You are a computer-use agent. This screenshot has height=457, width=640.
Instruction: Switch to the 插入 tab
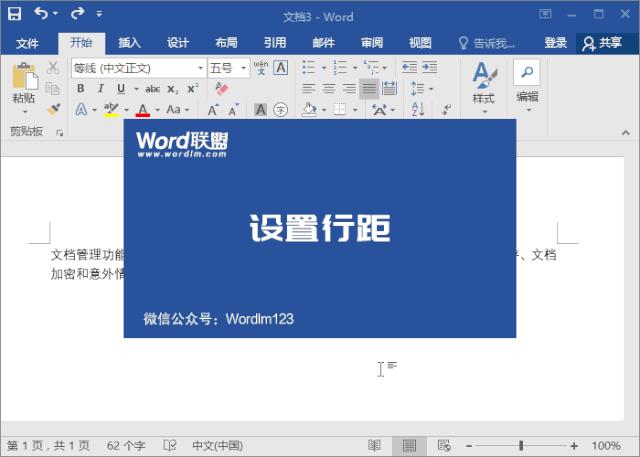click(x=129, y=42)
